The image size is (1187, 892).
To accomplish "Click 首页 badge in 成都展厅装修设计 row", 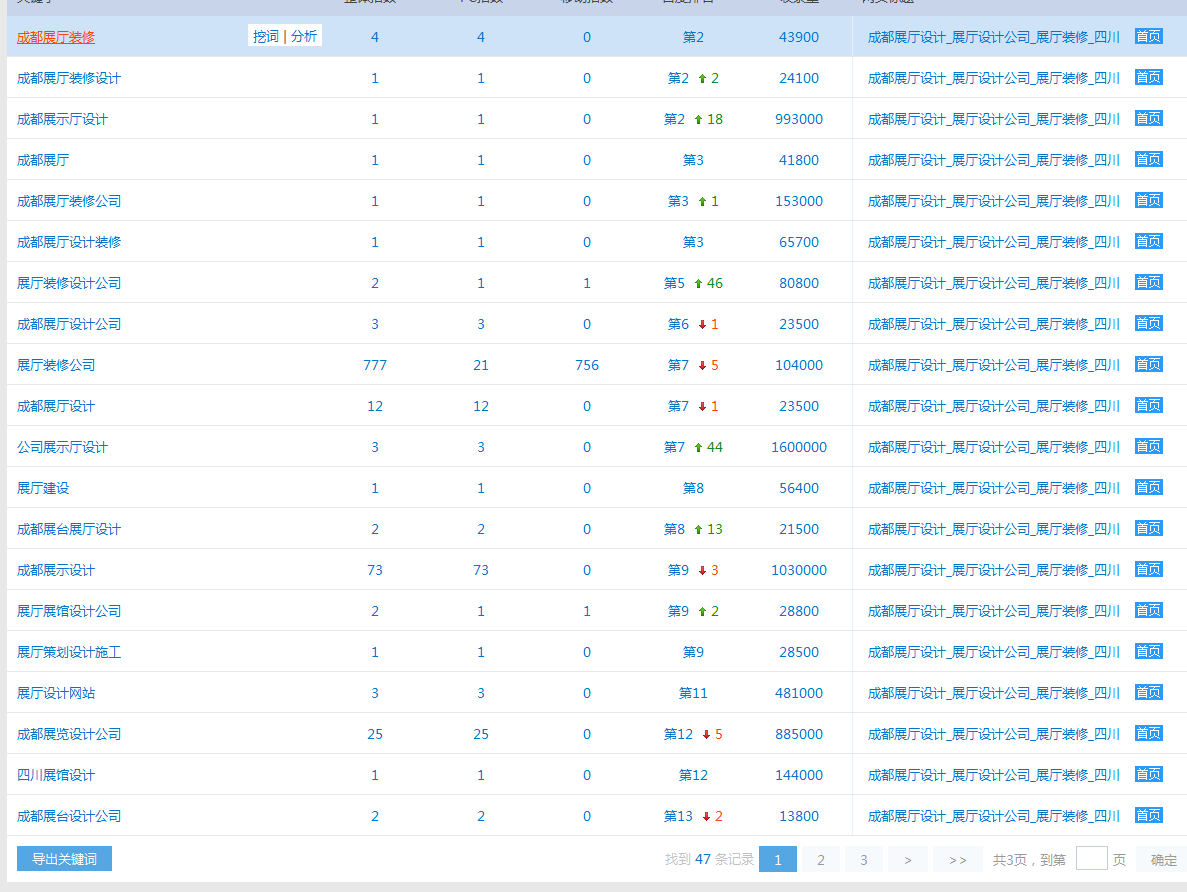I will [1148, 77].
